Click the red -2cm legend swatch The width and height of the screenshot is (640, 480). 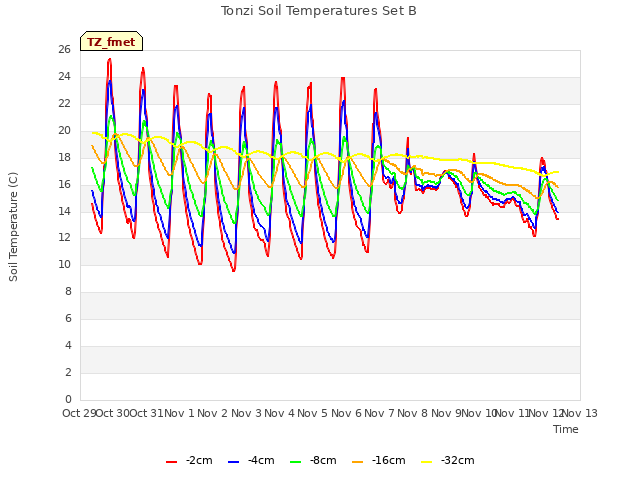(171, 462)
